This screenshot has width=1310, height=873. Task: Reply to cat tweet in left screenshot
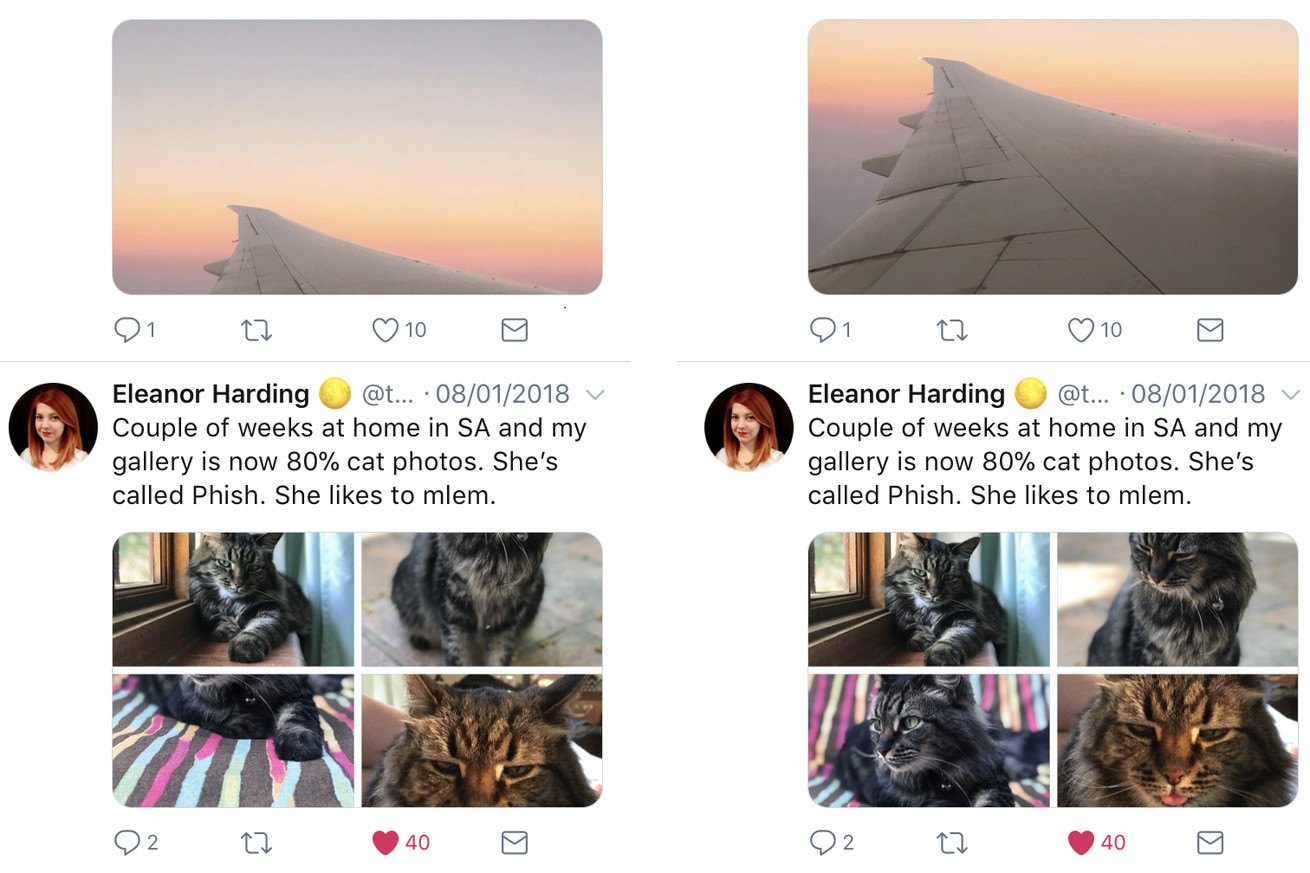(127, 843)
